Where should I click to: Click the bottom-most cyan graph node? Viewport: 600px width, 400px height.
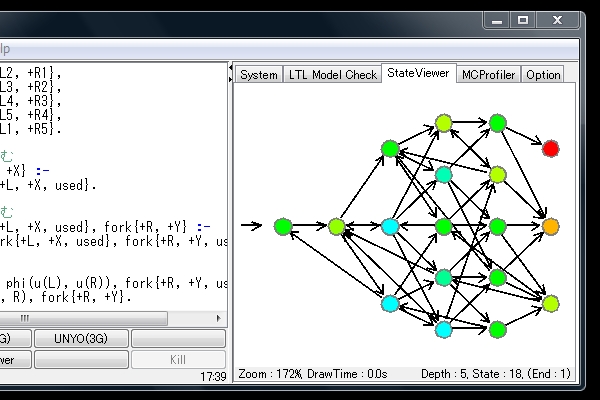point(444,328)
